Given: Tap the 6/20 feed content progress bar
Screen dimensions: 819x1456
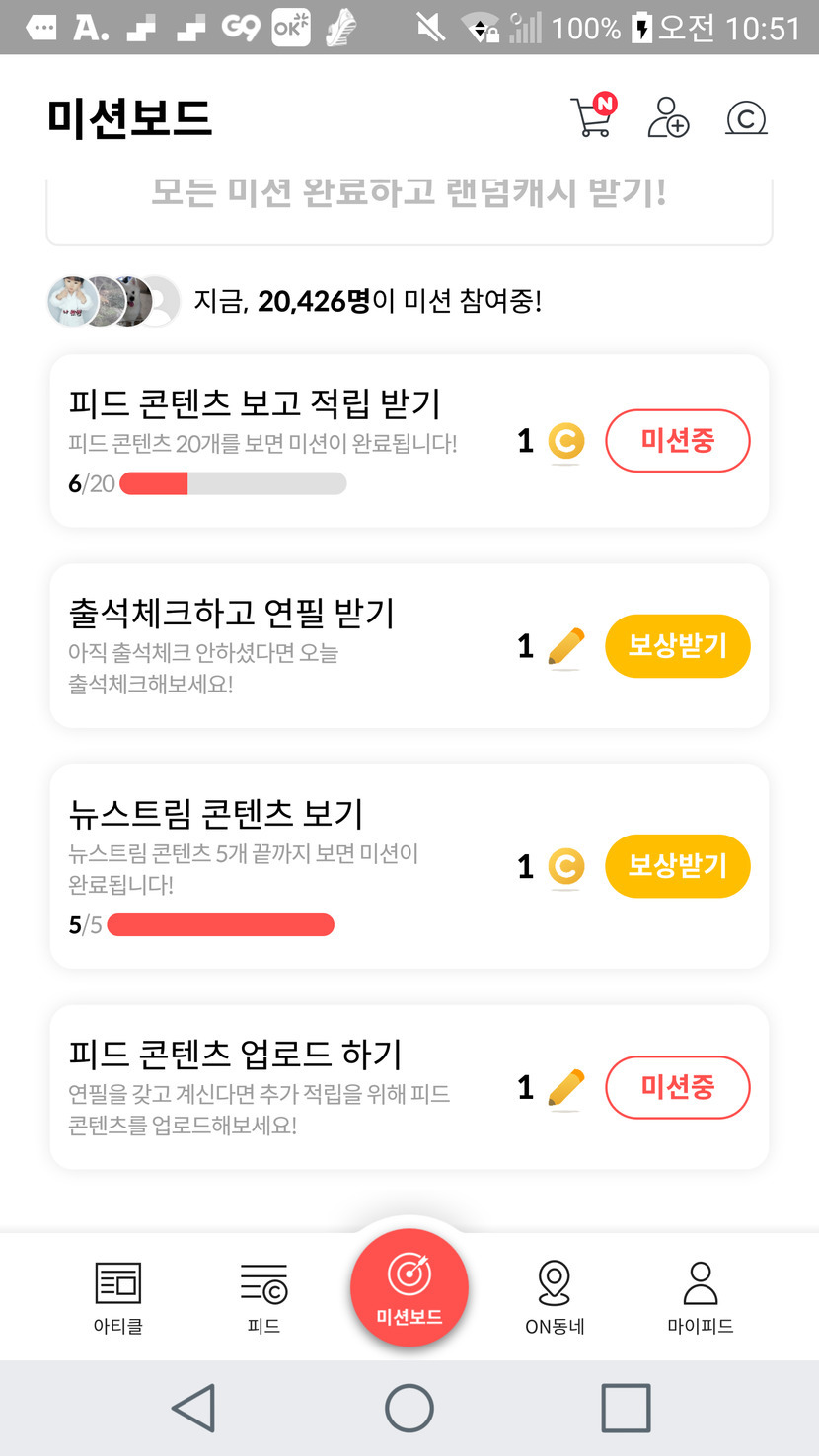Looking at the screenshot, I should point(233,483).
